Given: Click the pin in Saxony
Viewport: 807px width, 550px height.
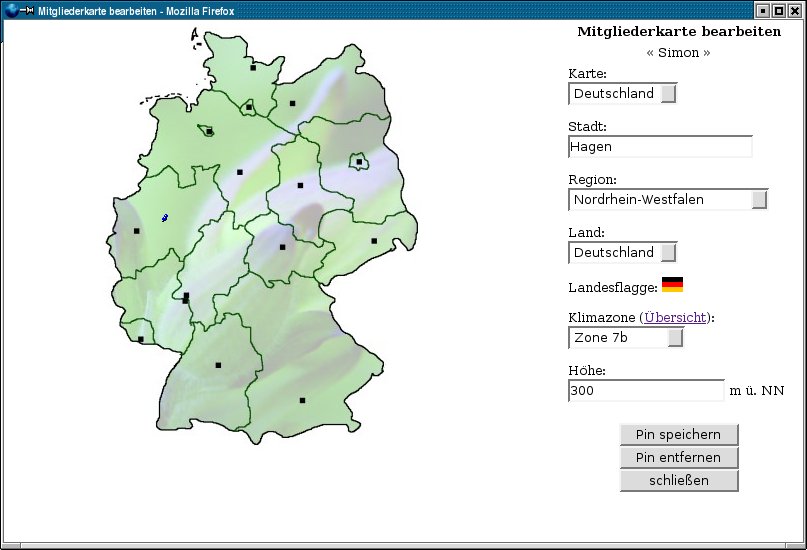Looking at the screenshot, I should [374, 240].
